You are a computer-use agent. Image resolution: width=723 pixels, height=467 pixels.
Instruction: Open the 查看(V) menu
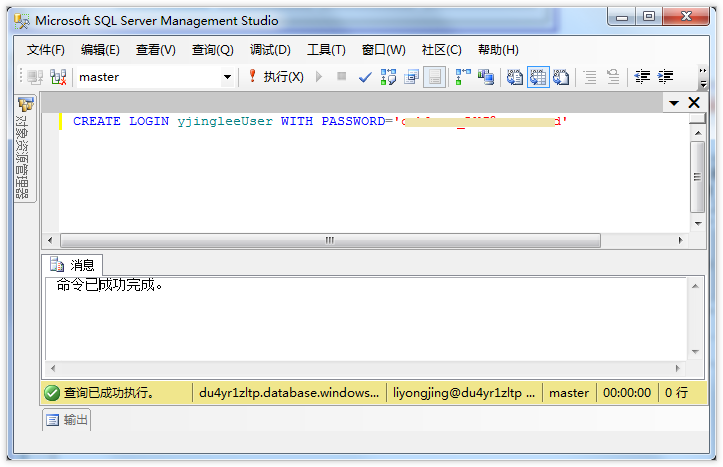pyautogui.click(x=155, y=50)
